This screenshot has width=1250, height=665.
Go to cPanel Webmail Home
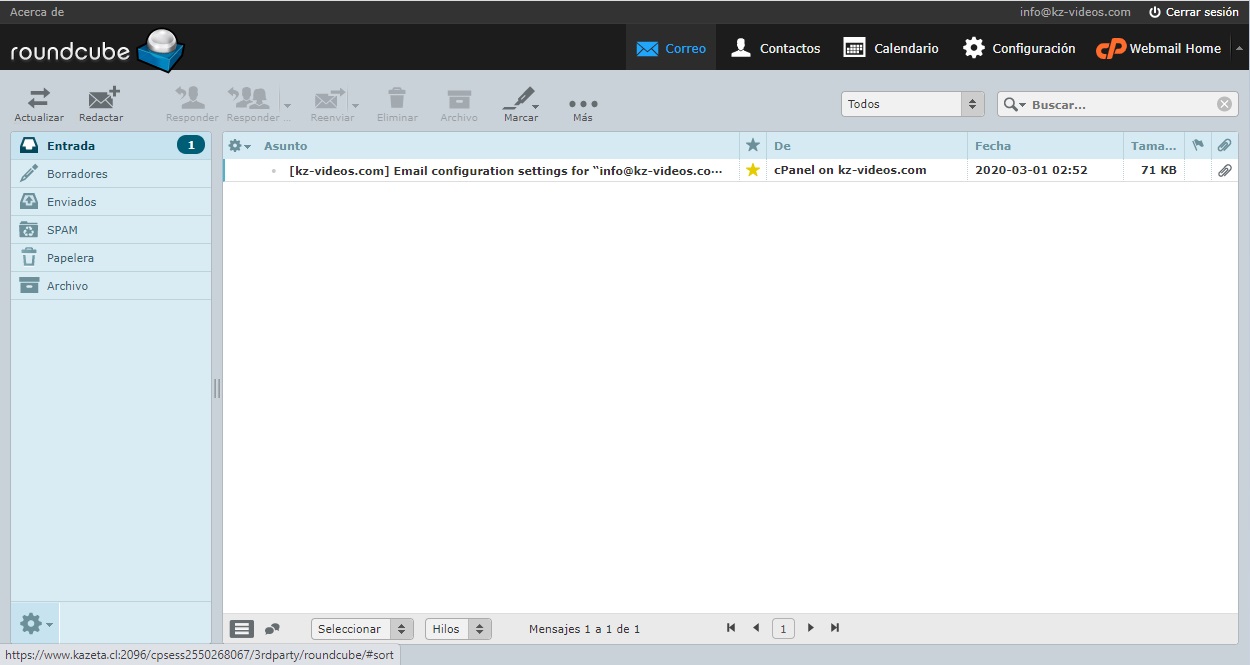click(1158, 48)
